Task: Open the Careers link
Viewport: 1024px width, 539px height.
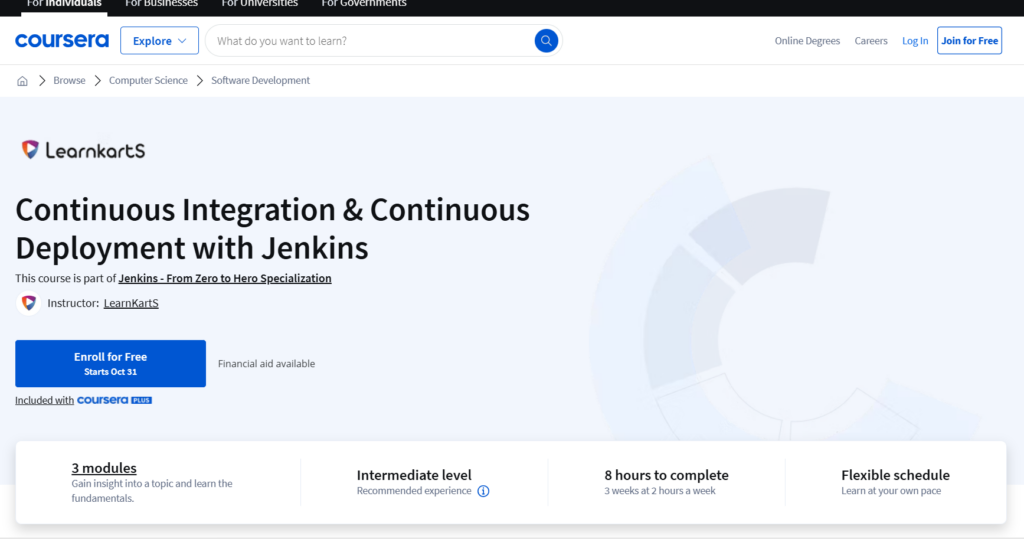Action: (871, 41)
